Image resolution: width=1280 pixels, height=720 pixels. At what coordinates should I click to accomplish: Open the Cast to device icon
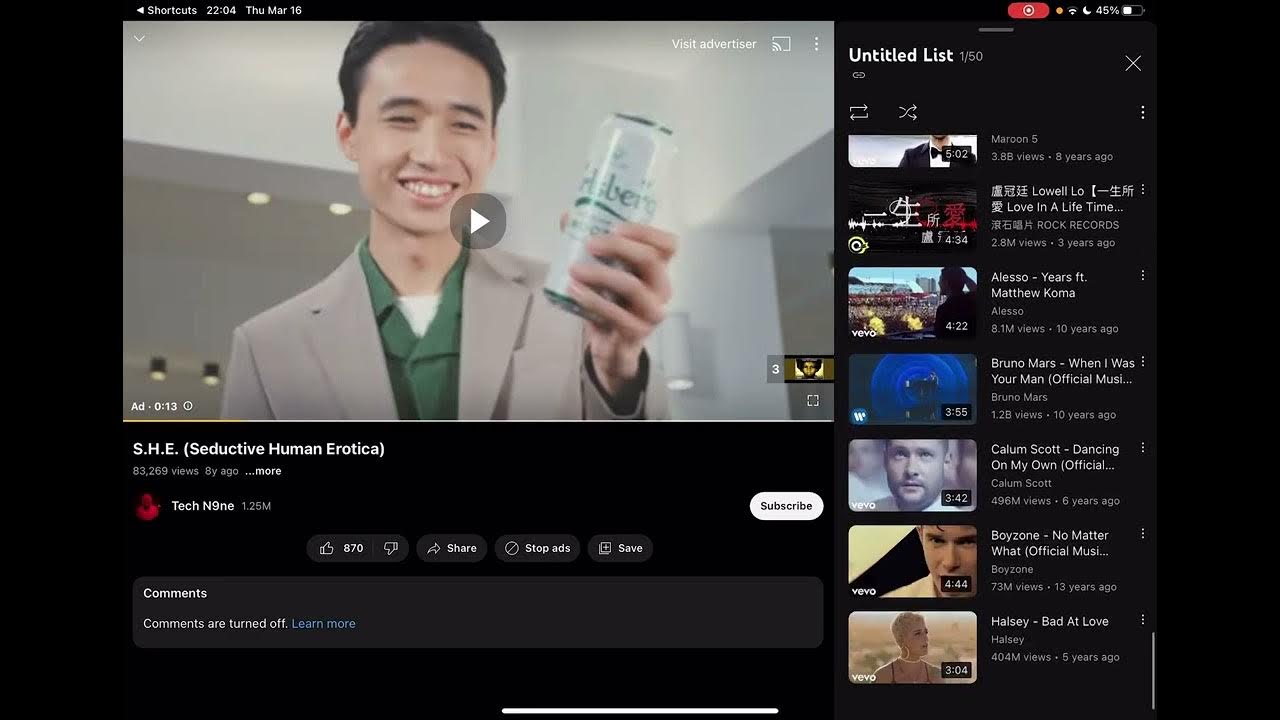pos(781,44)
